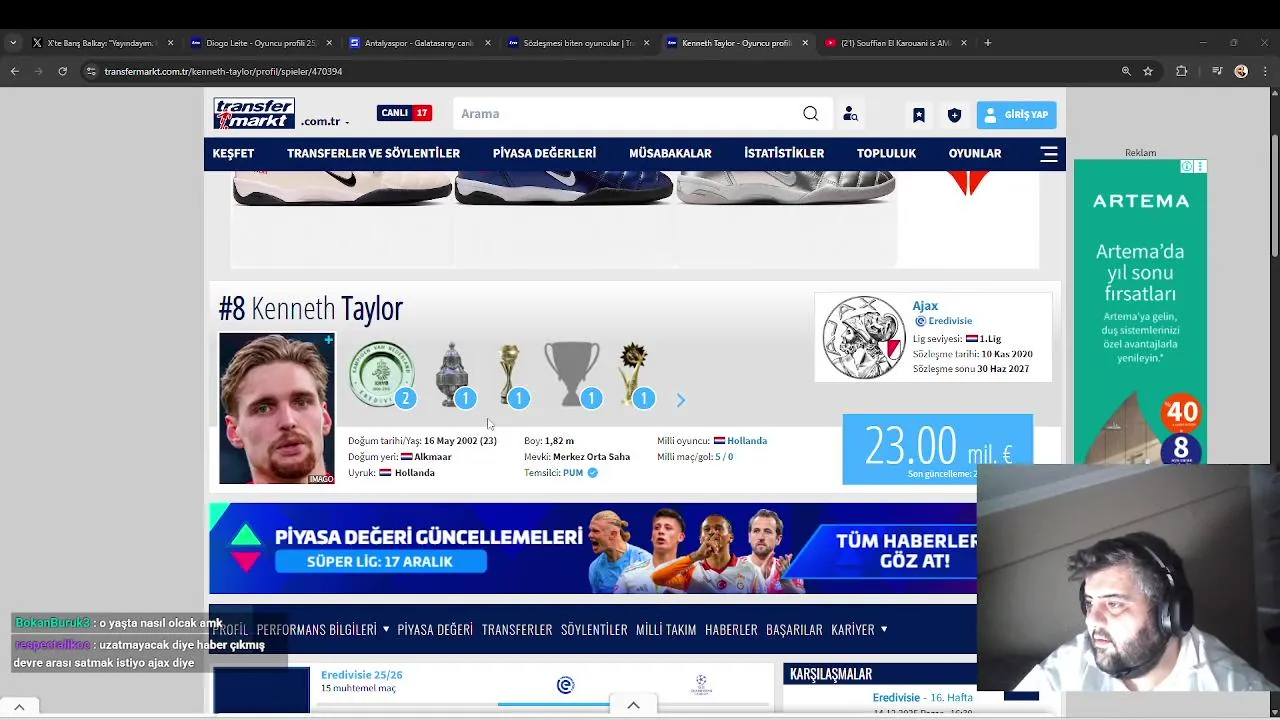1280x720 pixels.
Task: Open the CANLI live scores badge
Action: coord(404,113)
